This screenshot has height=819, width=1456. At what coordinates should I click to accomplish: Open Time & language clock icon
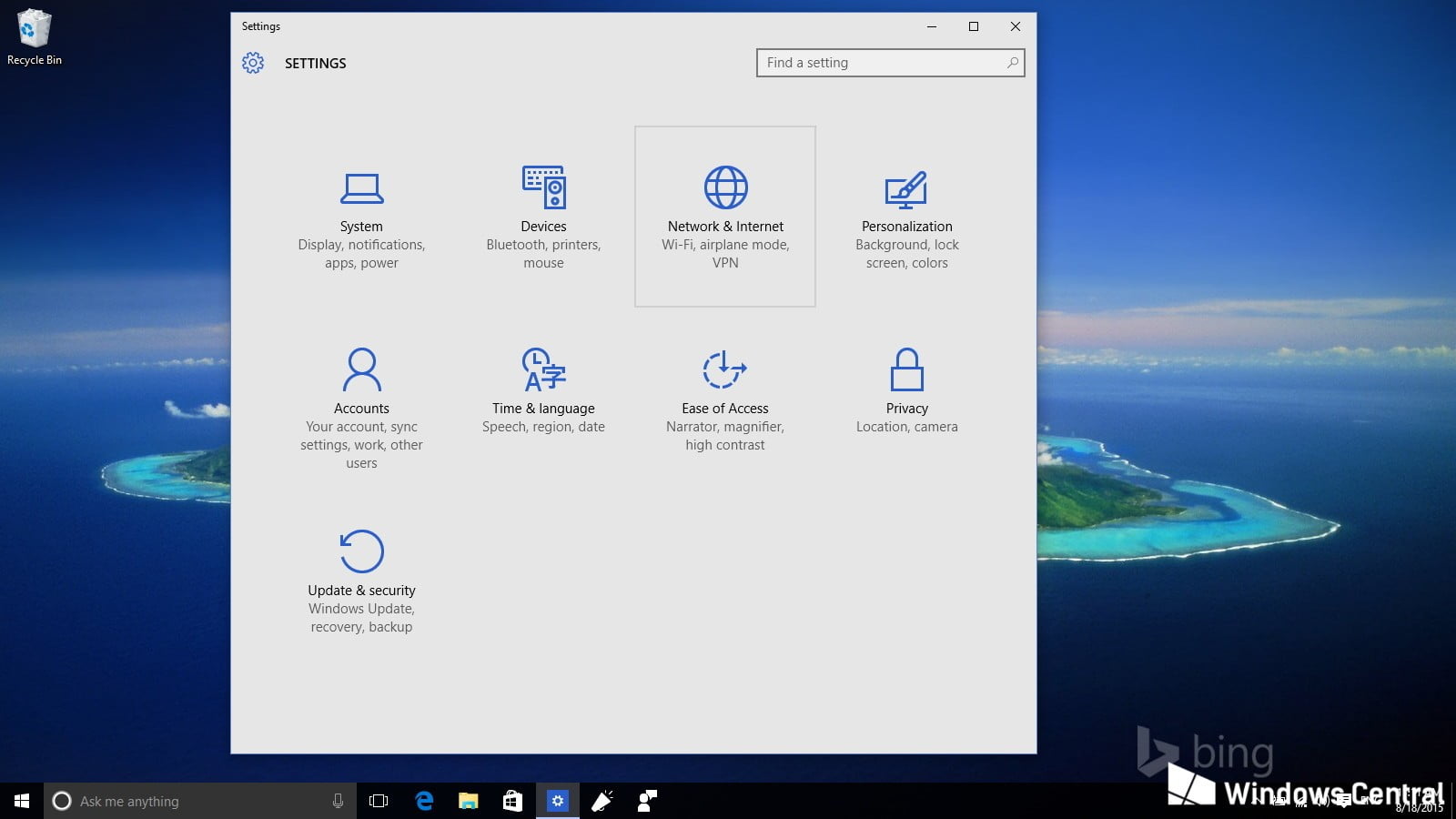(543, 369)
